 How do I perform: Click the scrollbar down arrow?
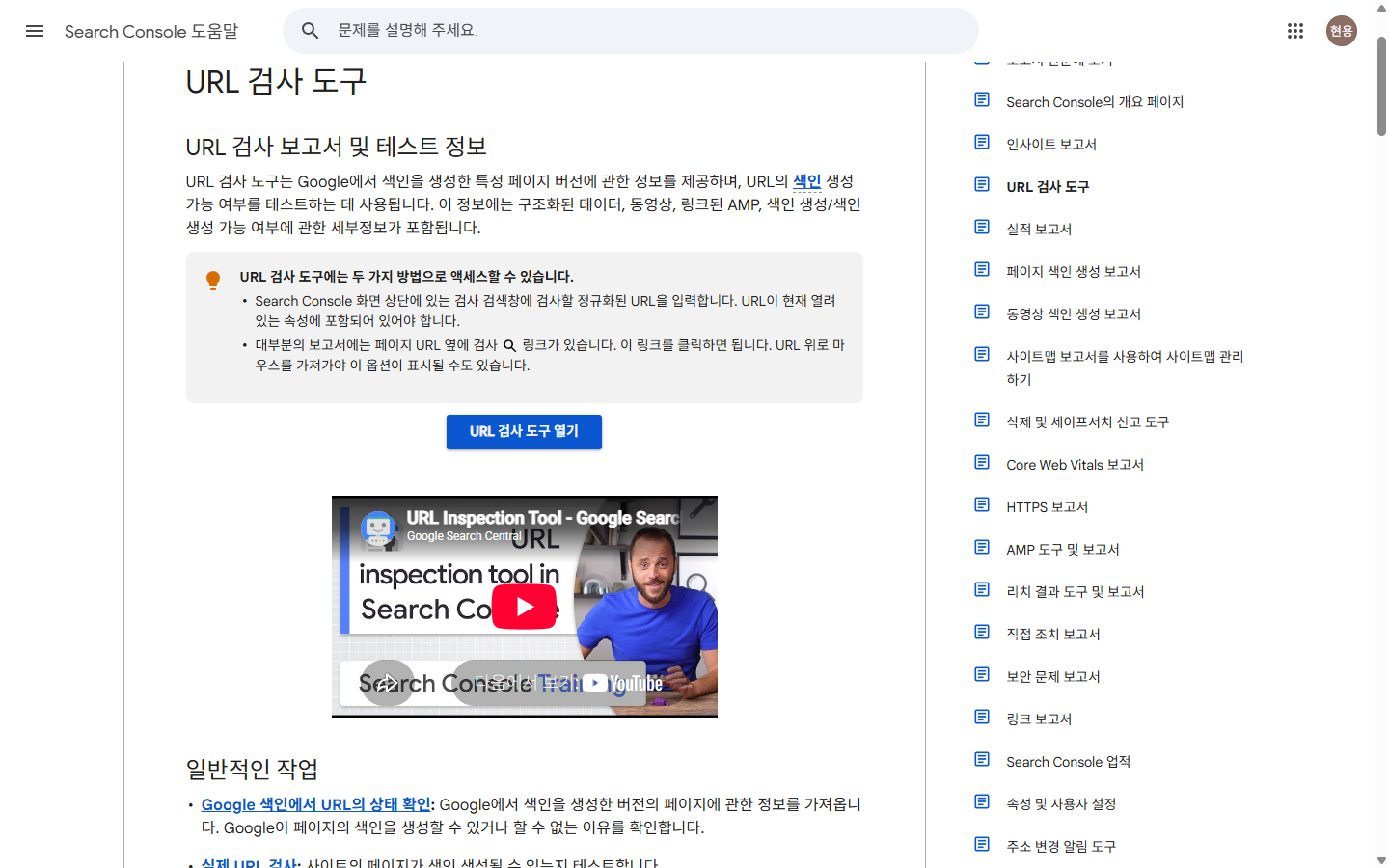coord(1381,860)
